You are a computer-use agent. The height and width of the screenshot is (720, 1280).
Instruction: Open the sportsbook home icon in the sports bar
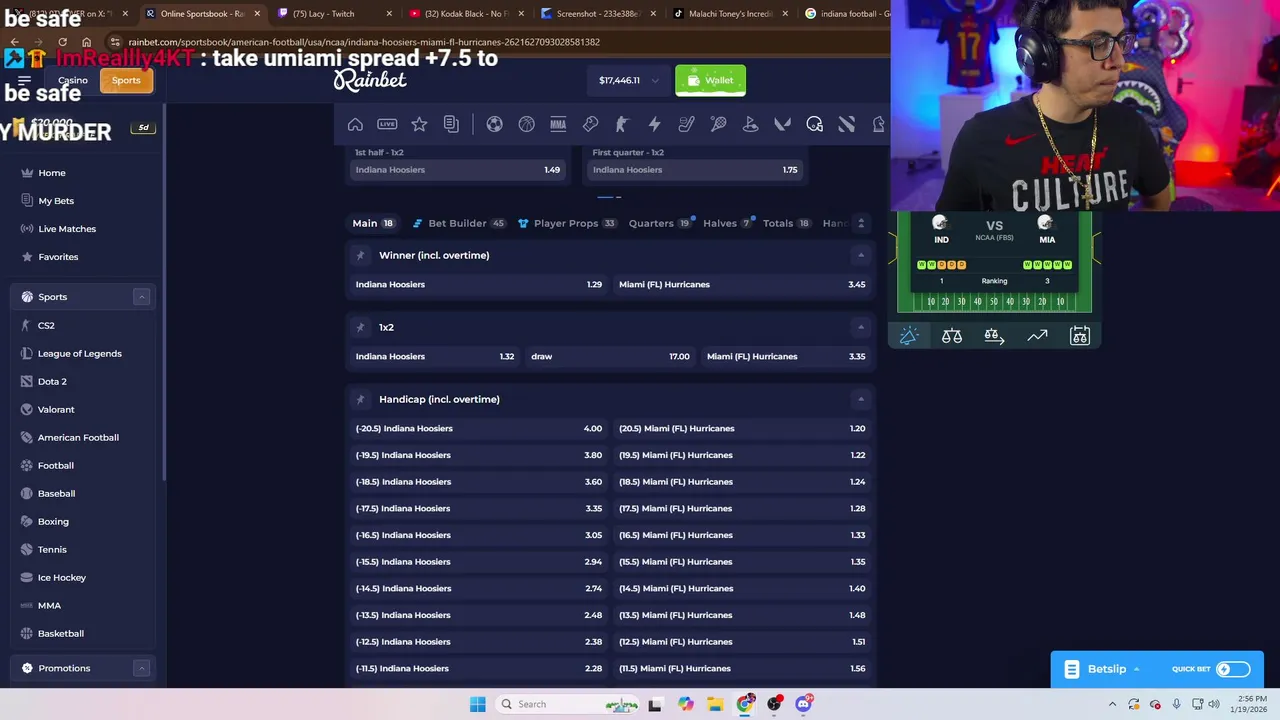pos(355,124)
